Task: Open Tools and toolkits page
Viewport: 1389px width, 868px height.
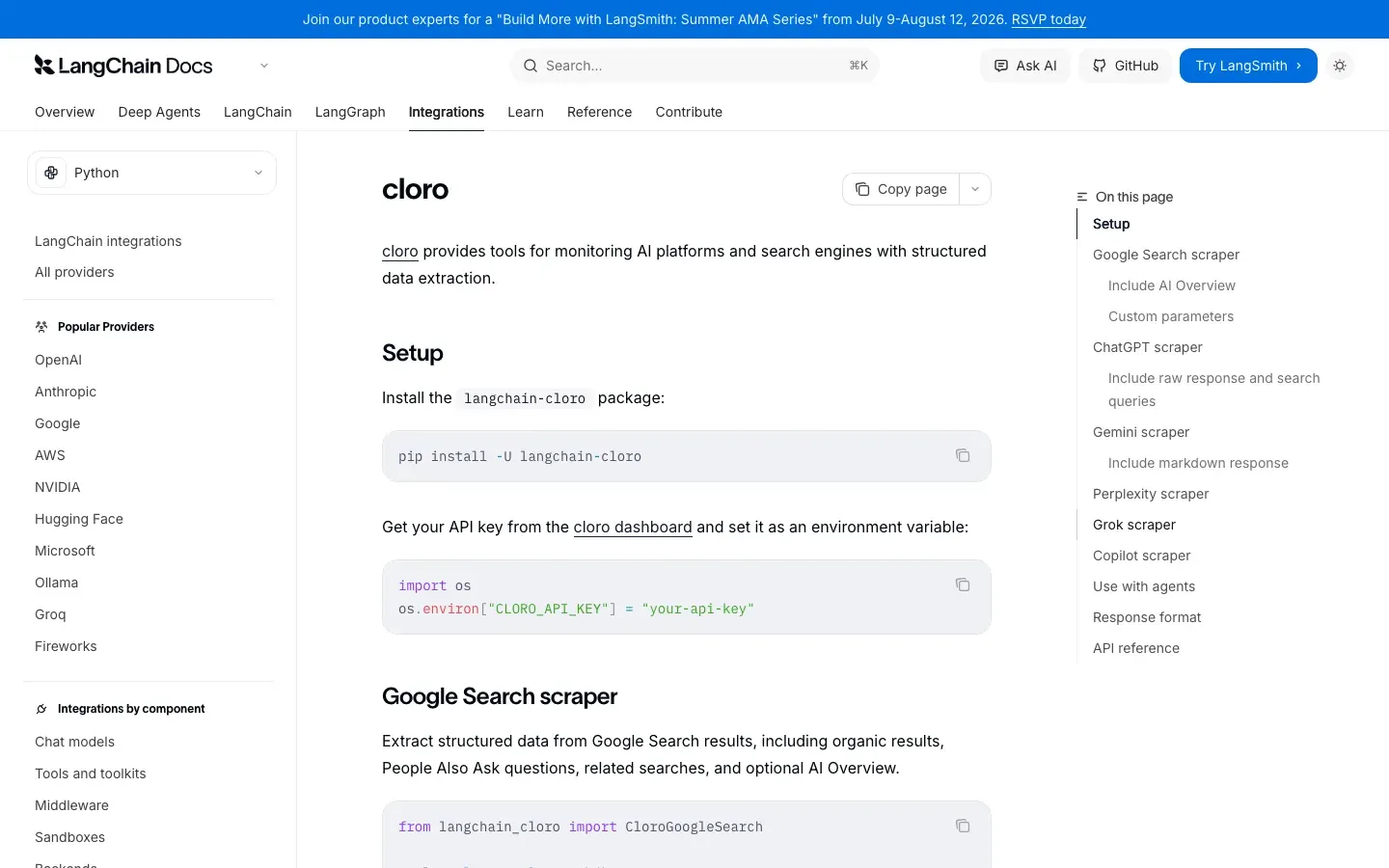Action: (91, 773)
